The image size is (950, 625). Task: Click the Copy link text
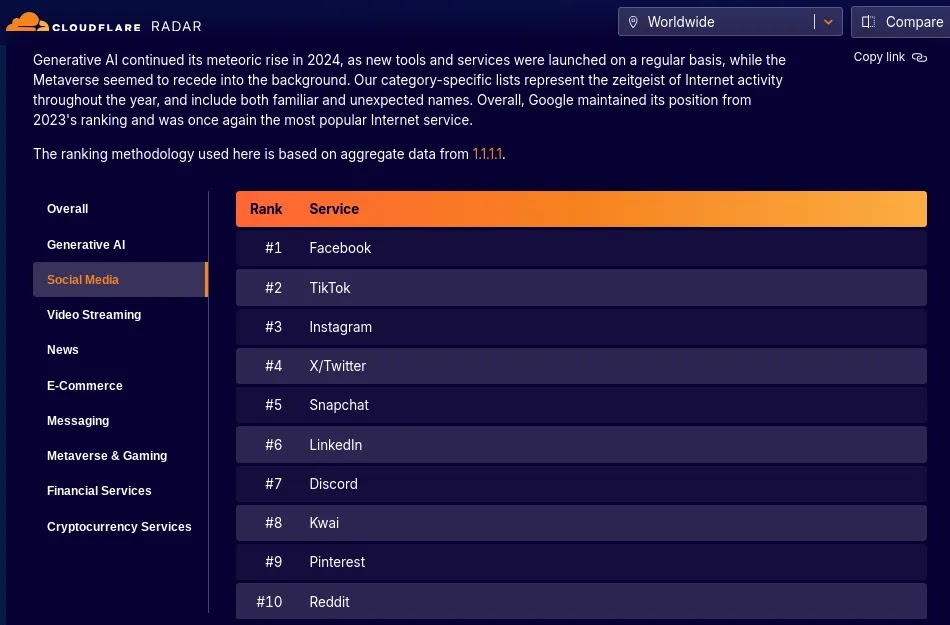click(x=879, y=57)
